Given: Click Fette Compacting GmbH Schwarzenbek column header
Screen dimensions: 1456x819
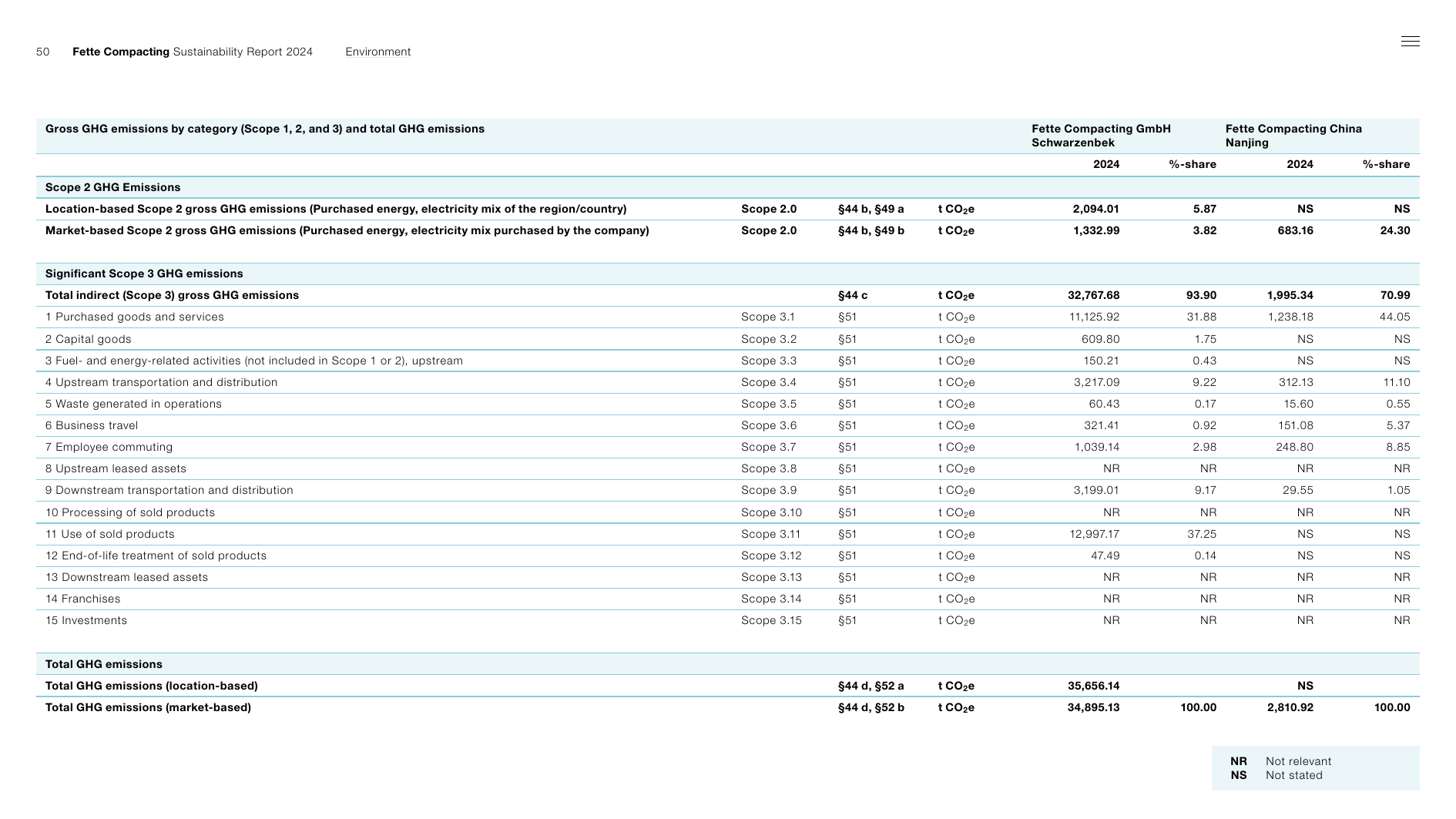Looking at the screenshot, I should pos(1101,136).
